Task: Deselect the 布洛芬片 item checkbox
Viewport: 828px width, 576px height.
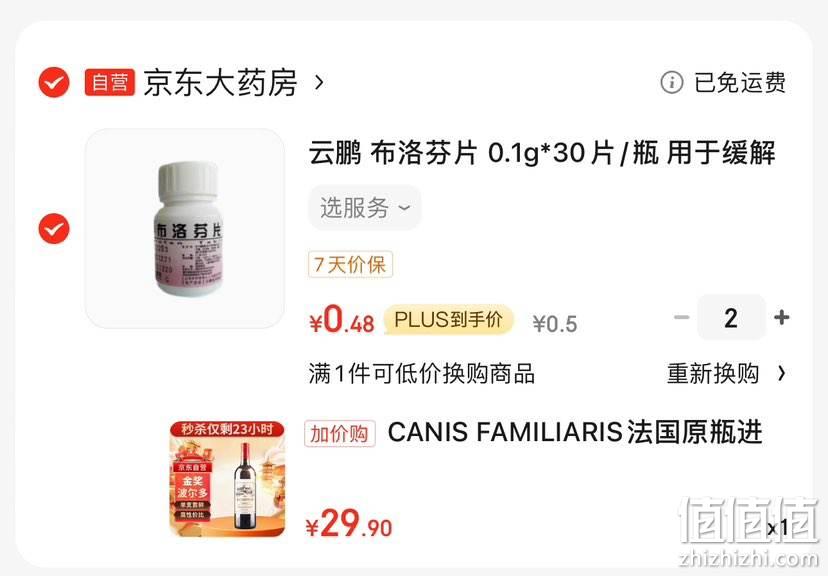Action: click(x=54, y=229)
